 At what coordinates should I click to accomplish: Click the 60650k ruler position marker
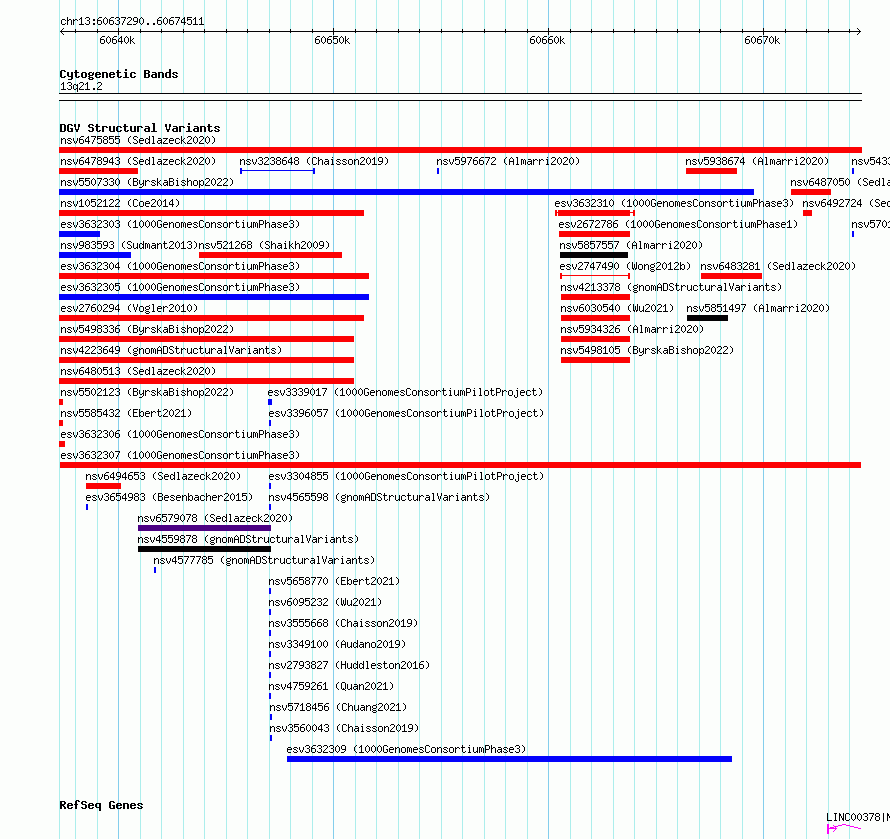332,40
